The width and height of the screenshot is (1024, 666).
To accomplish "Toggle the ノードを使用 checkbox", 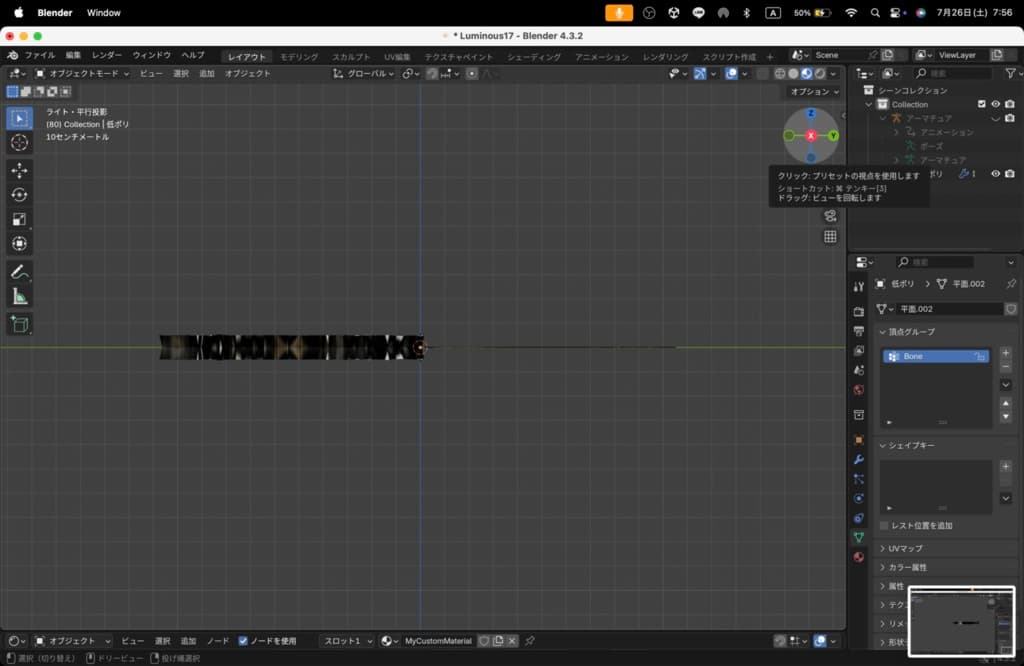I will (243, 641).
